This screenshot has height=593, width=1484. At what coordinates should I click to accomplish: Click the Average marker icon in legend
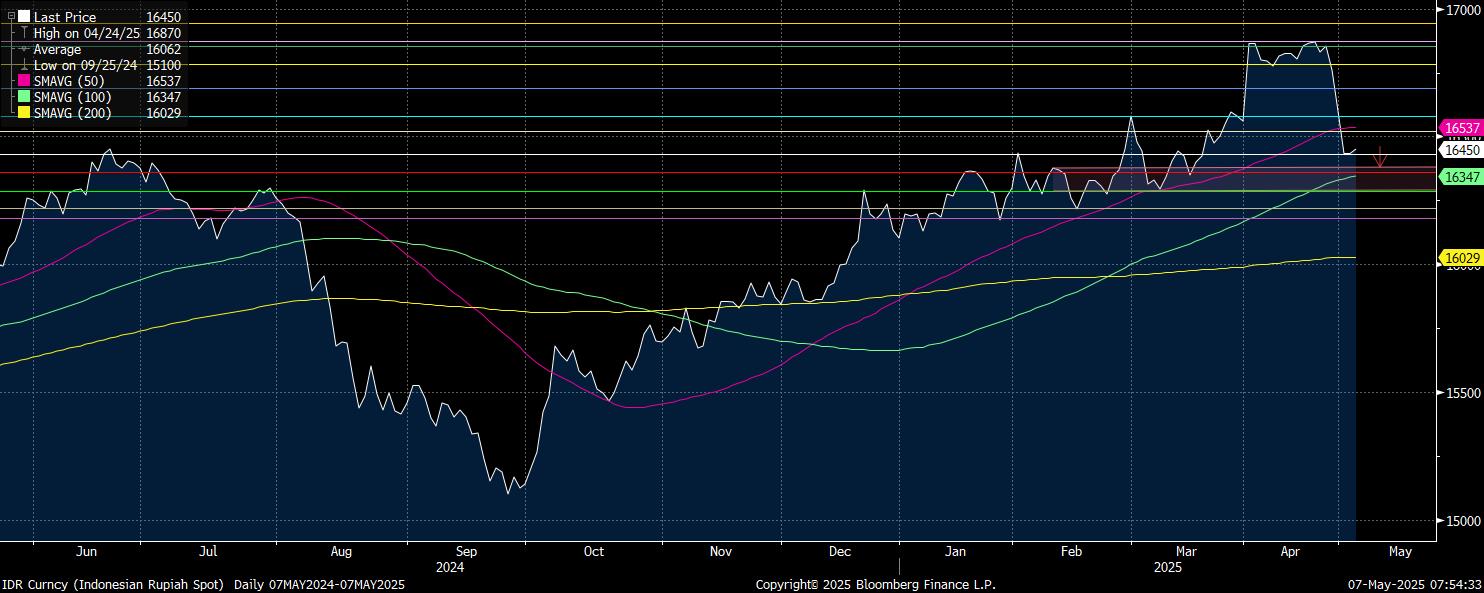point(24,49)
